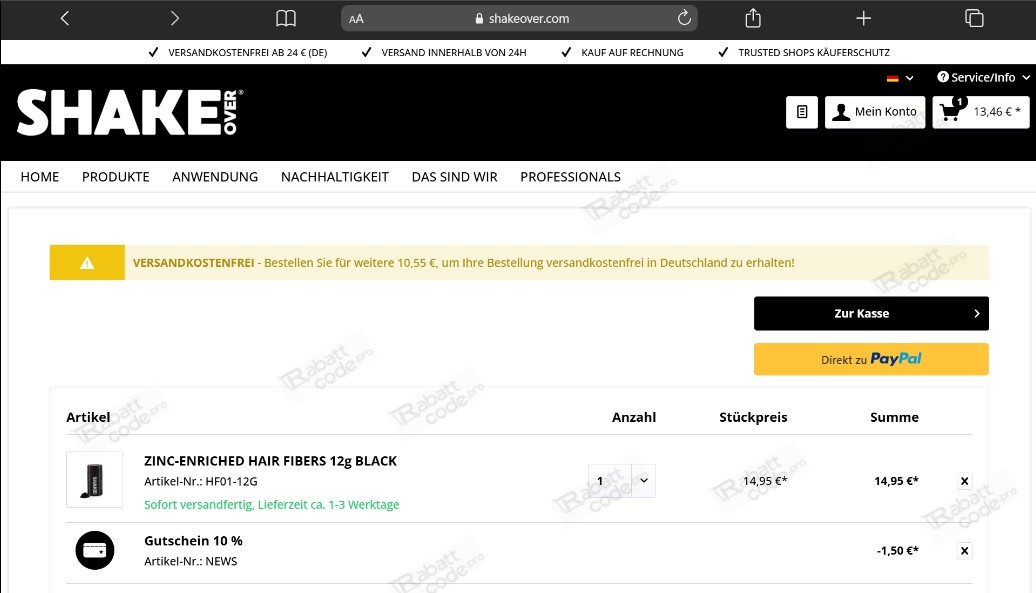Click 'Sofort versandfertig' delivery time text
Screen dimensions: 1036x593
coord(272,505)
